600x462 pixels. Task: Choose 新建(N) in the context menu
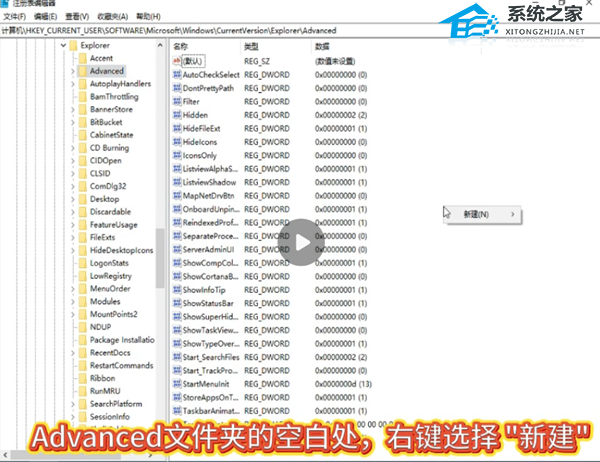(483, 214)
